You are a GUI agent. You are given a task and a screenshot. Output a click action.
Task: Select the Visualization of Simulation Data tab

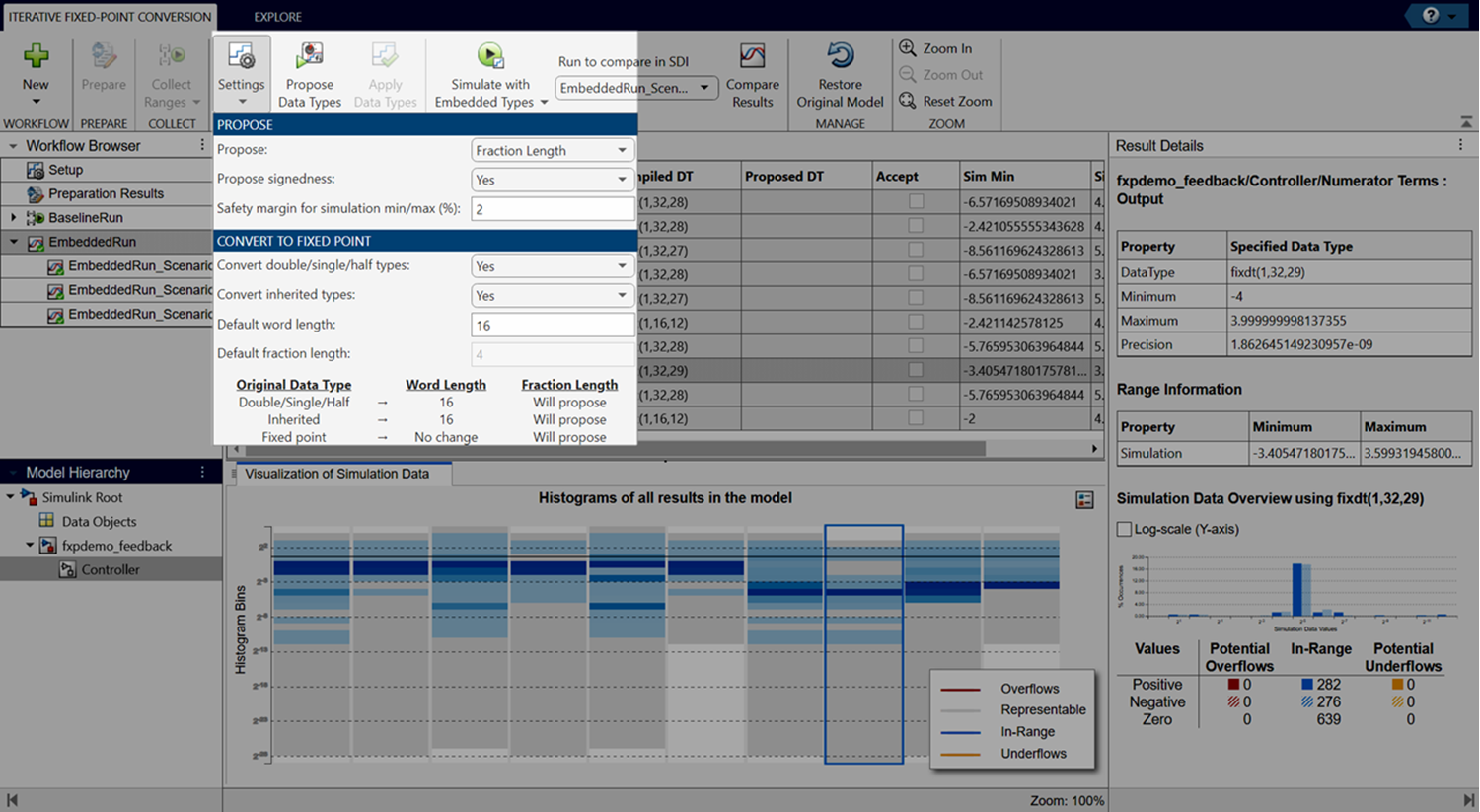pyautogui.click(x=336, y=474)
